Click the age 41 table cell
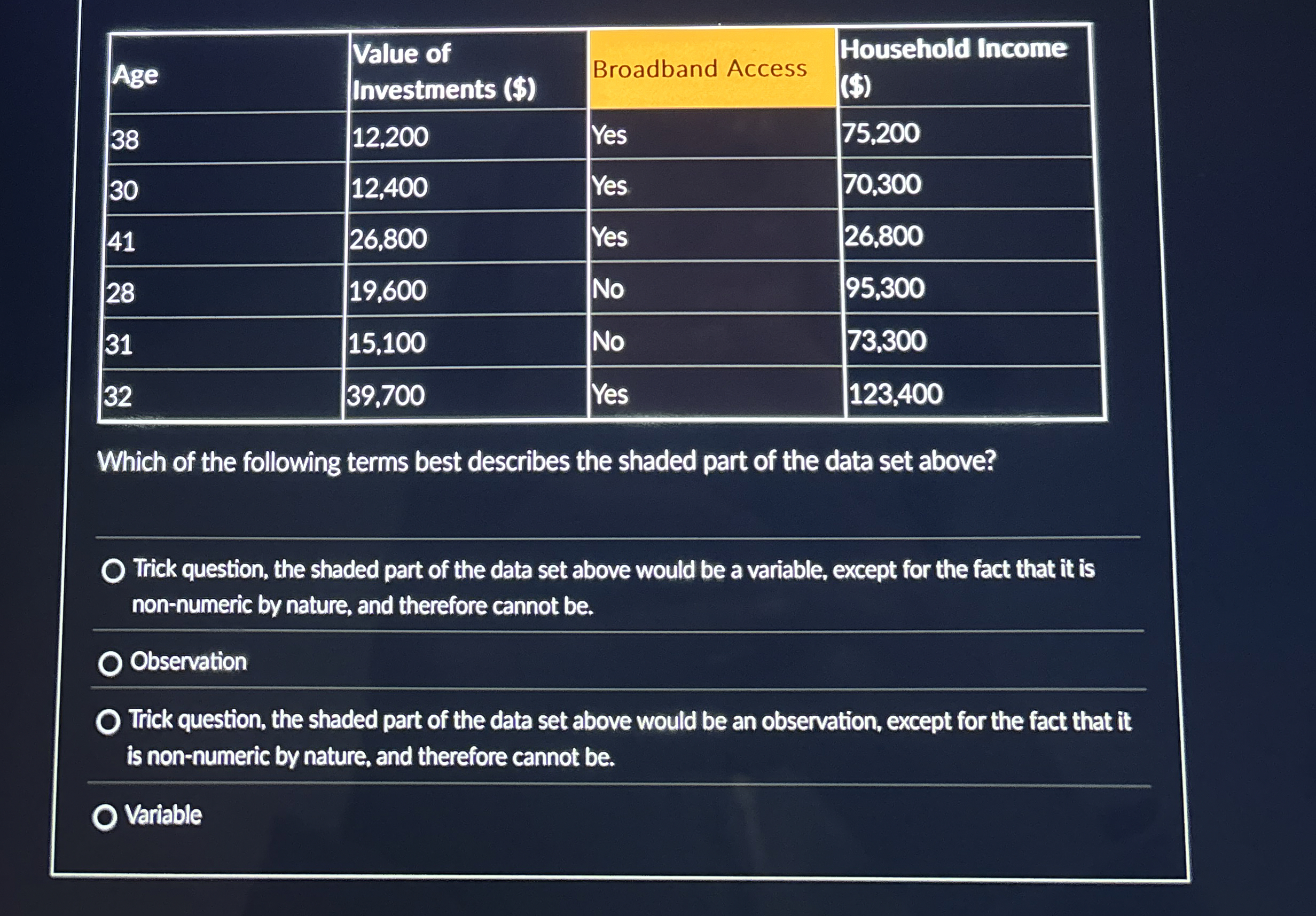The width and height of the screenshot is (1316, 916). pyautogui.click(x=225, y=240)
